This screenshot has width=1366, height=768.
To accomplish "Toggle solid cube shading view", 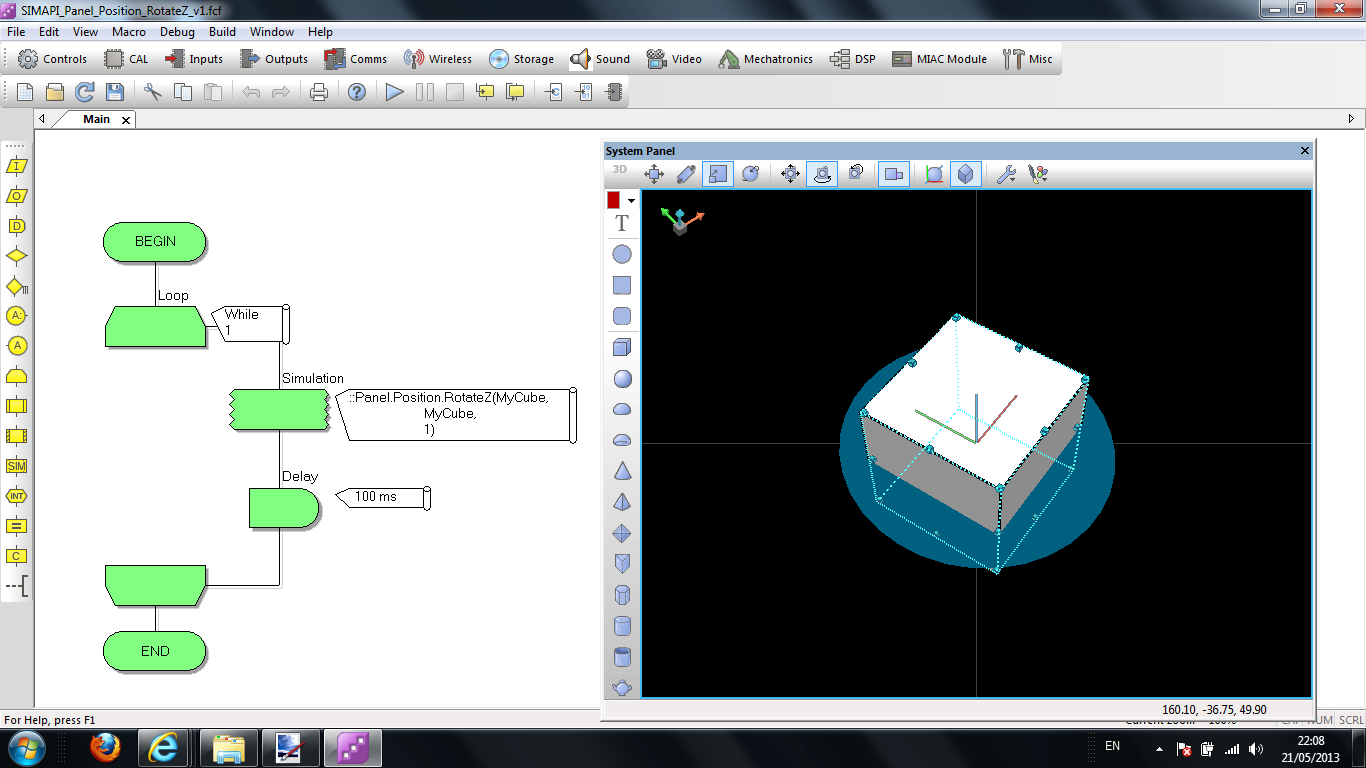I will 965,174.
